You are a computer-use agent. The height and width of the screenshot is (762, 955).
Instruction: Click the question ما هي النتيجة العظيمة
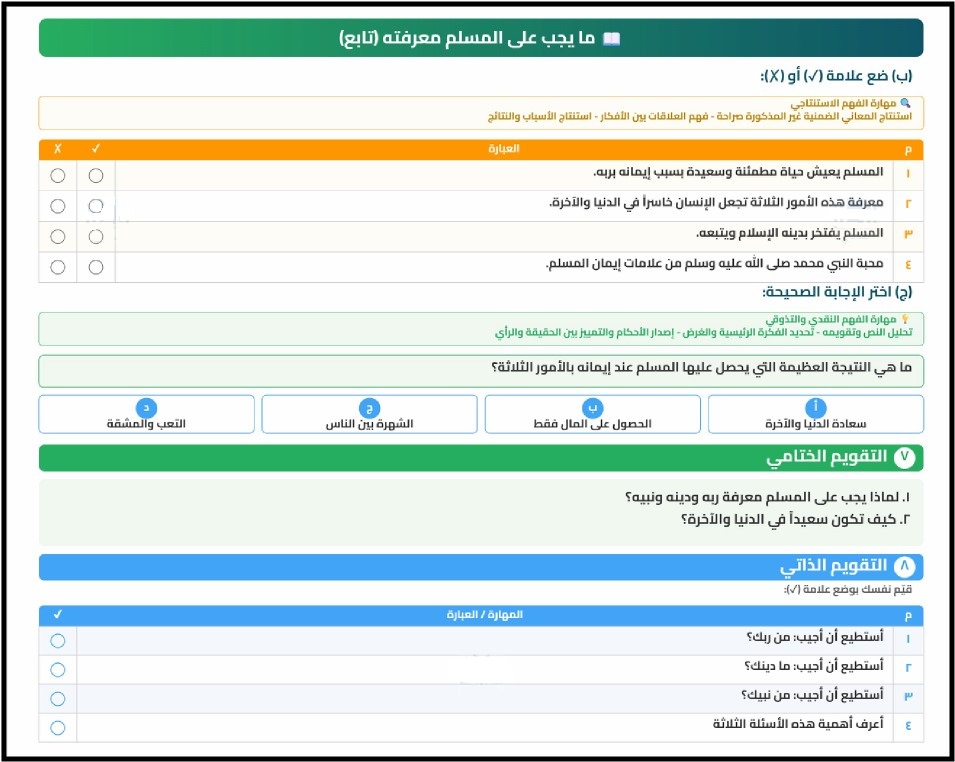point(702,367)
